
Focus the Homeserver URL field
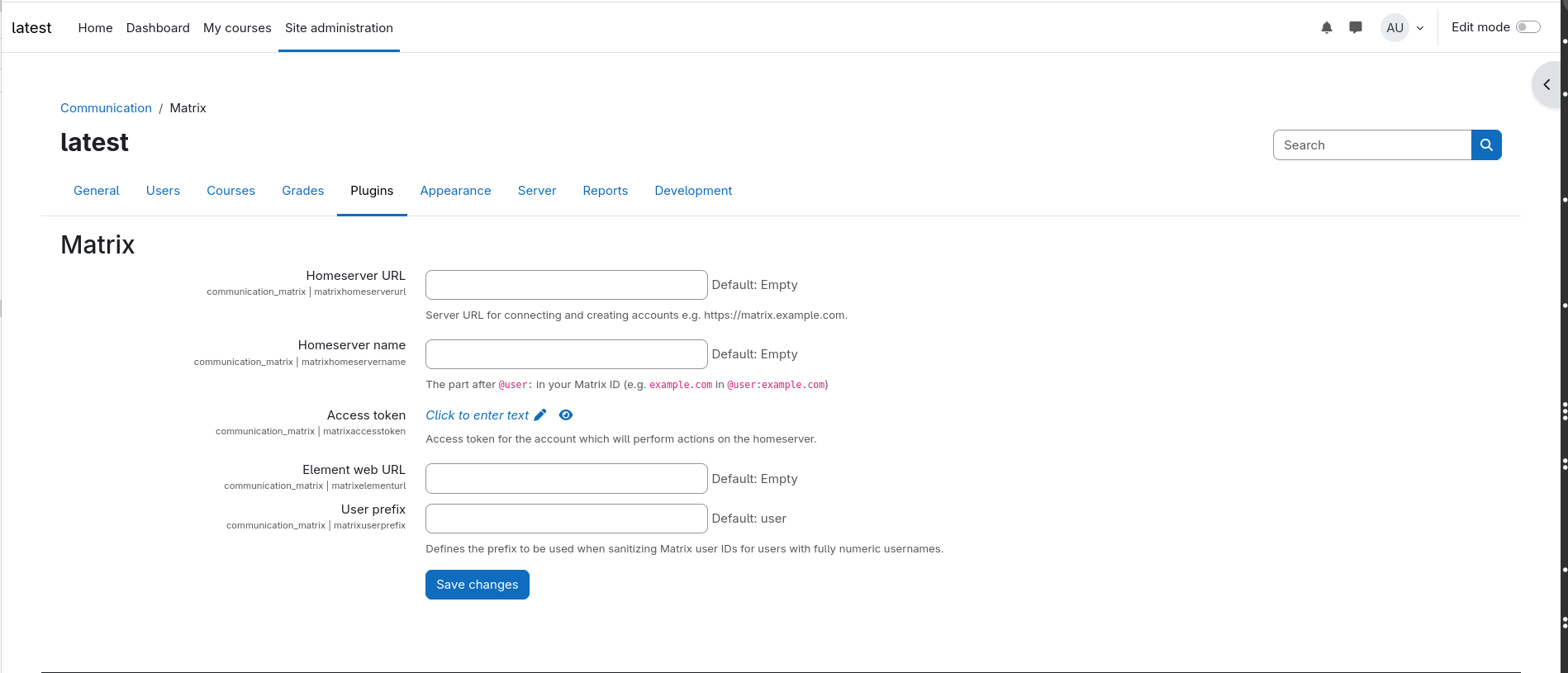point(567,285)
